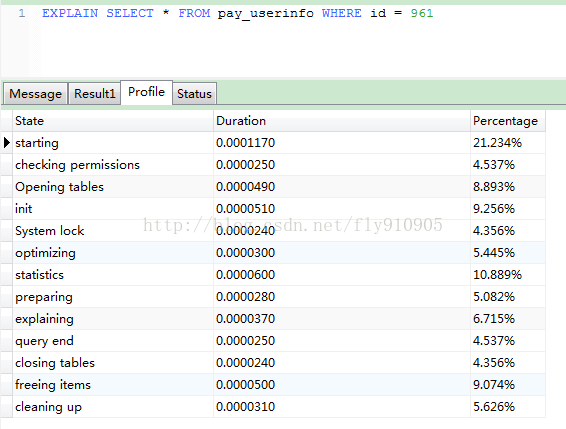
Task: Click percentage value 5.626%
Action: 494,407
